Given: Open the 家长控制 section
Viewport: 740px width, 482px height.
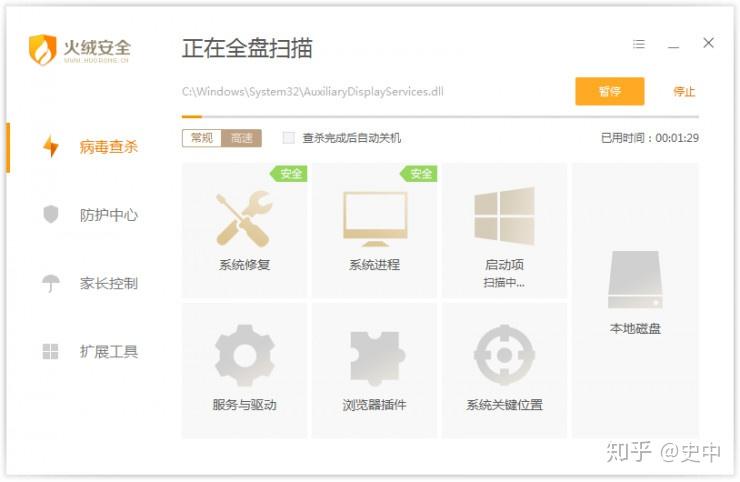Looking at the screenshot, I should tap(109, 283).
